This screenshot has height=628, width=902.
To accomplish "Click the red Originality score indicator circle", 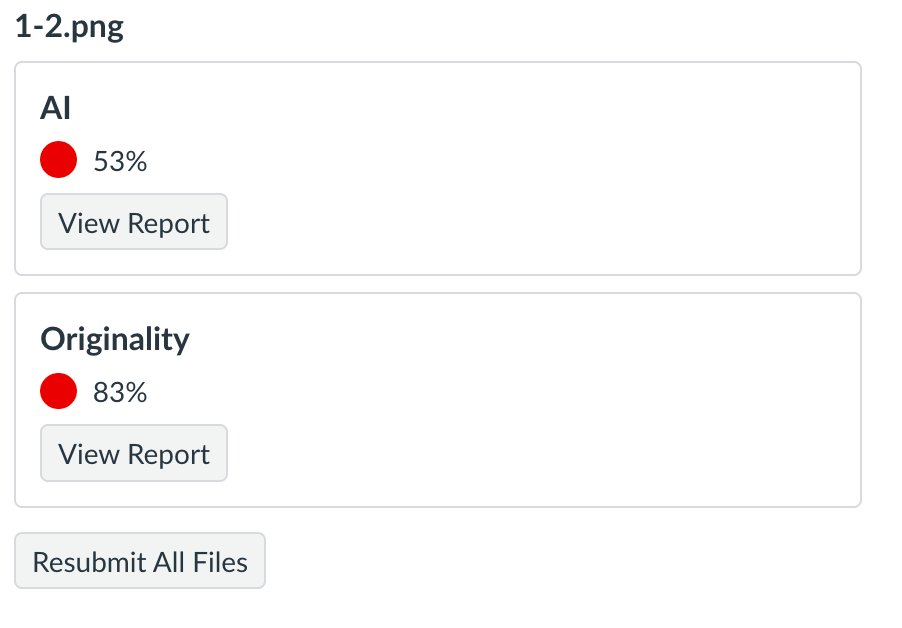I will pyautogui.click(x=58, y=392).
